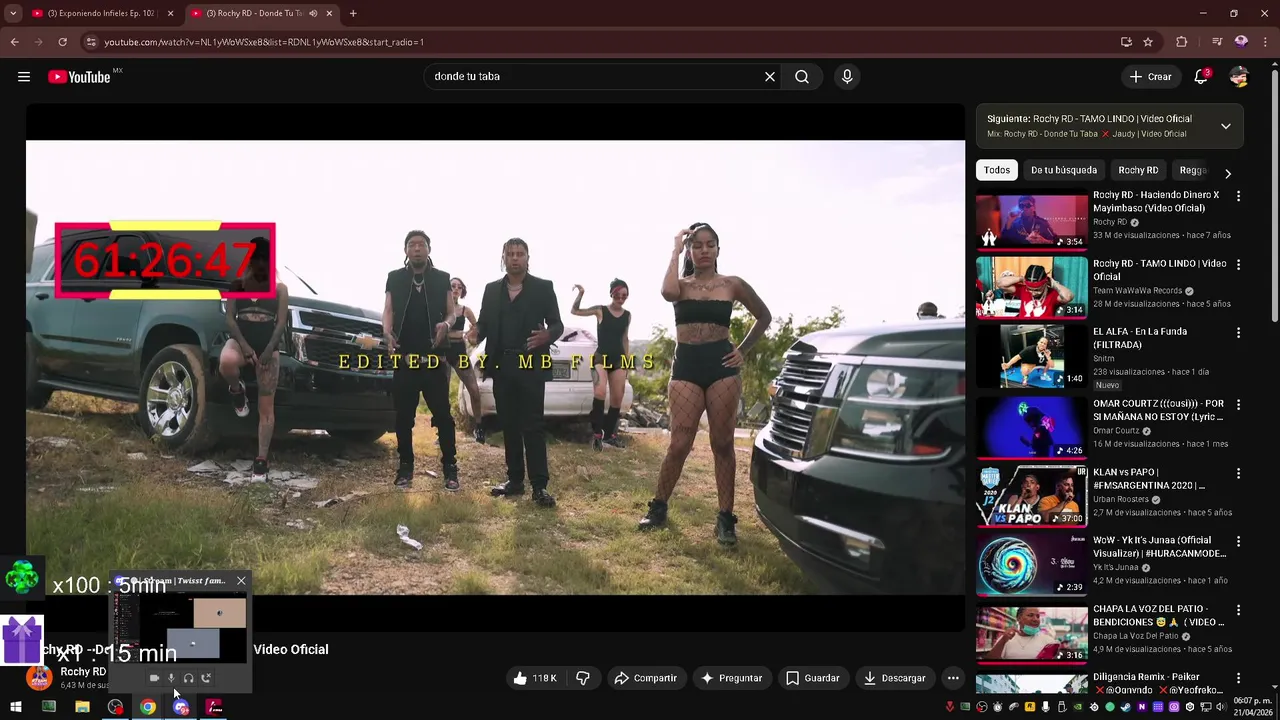The image size is (1280, 720).
Task: Mute the Rochy RD tab audio icon
Action: pyautogui.click(x=313, y=13)
